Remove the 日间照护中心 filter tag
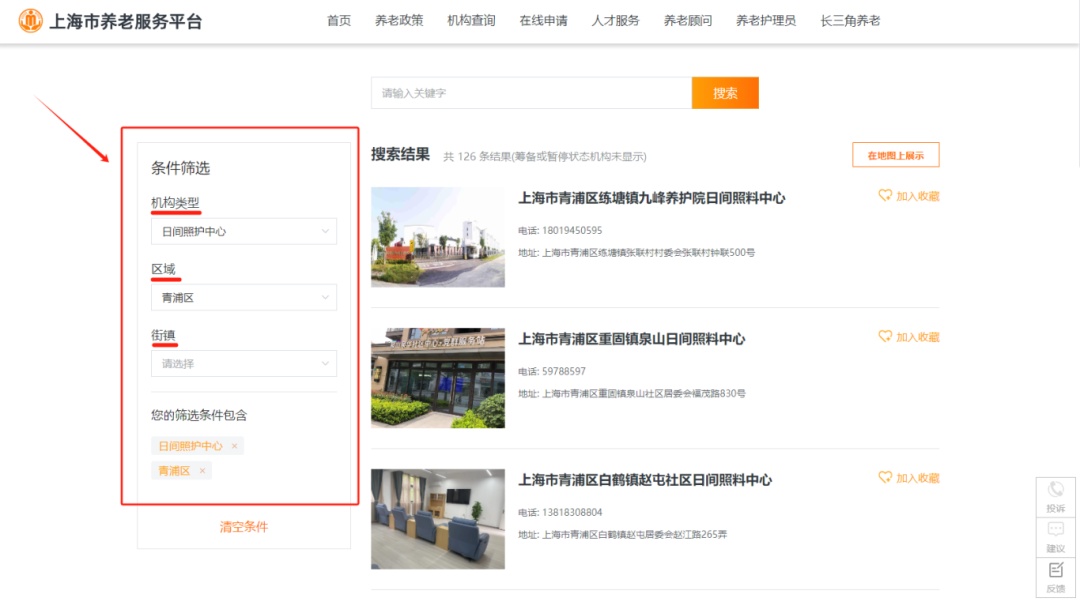Screen dimensions: 1080x602 point(235,446)
